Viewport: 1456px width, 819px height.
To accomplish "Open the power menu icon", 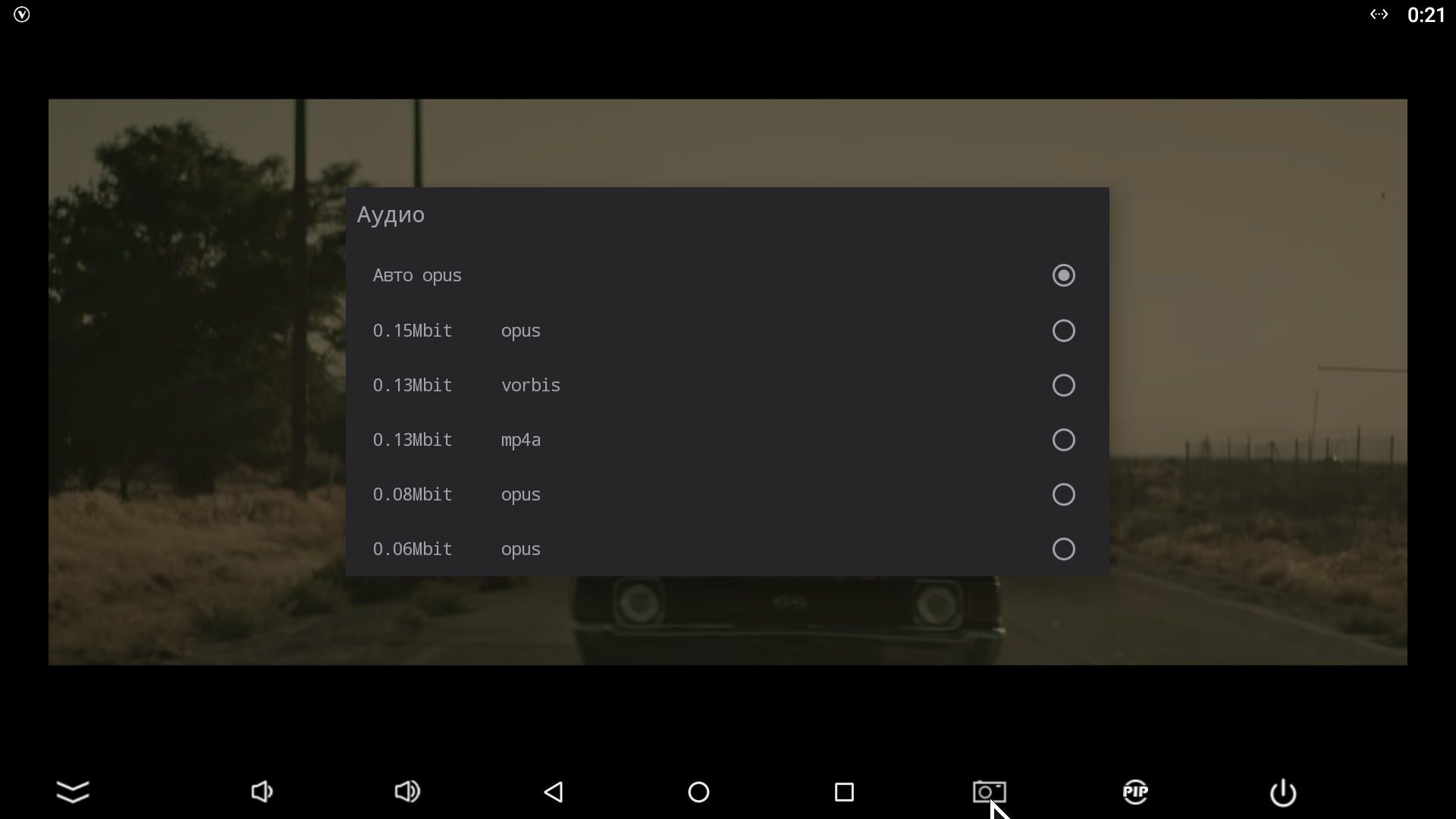I will pyautogui.click(x=1283, y=792).
